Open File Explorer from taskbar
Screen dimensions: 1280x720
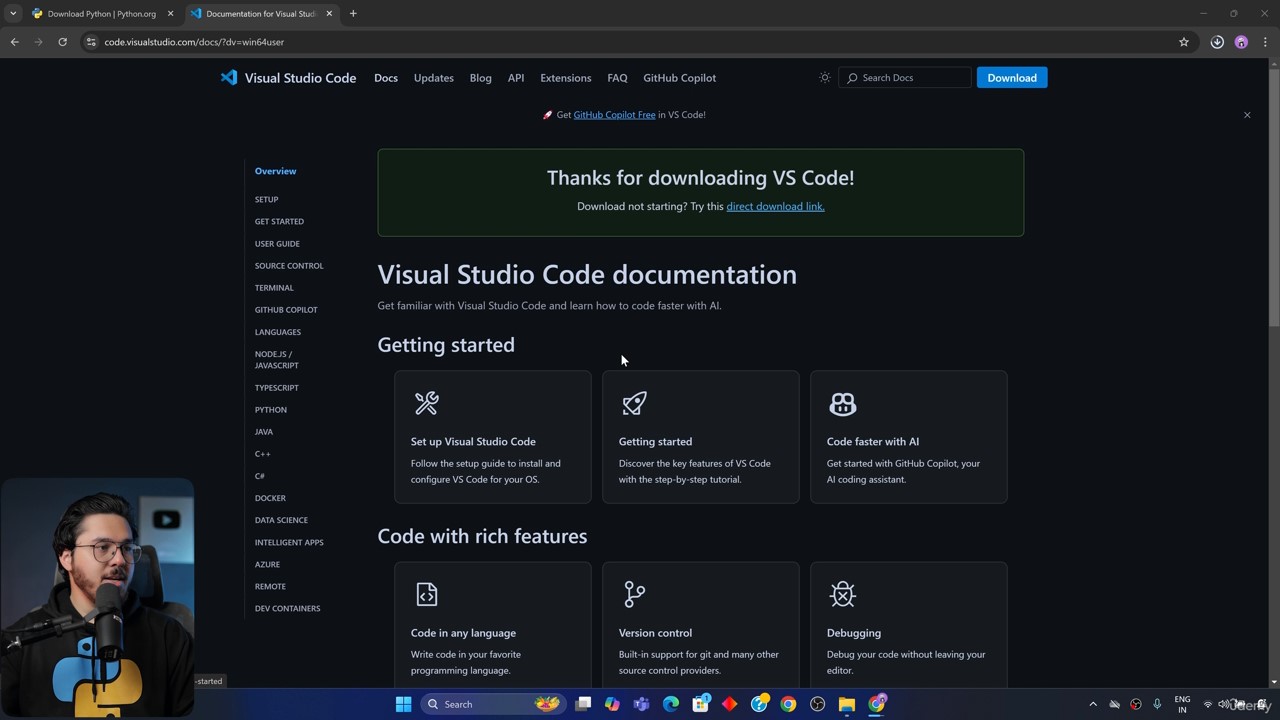[x=847, y=704]
